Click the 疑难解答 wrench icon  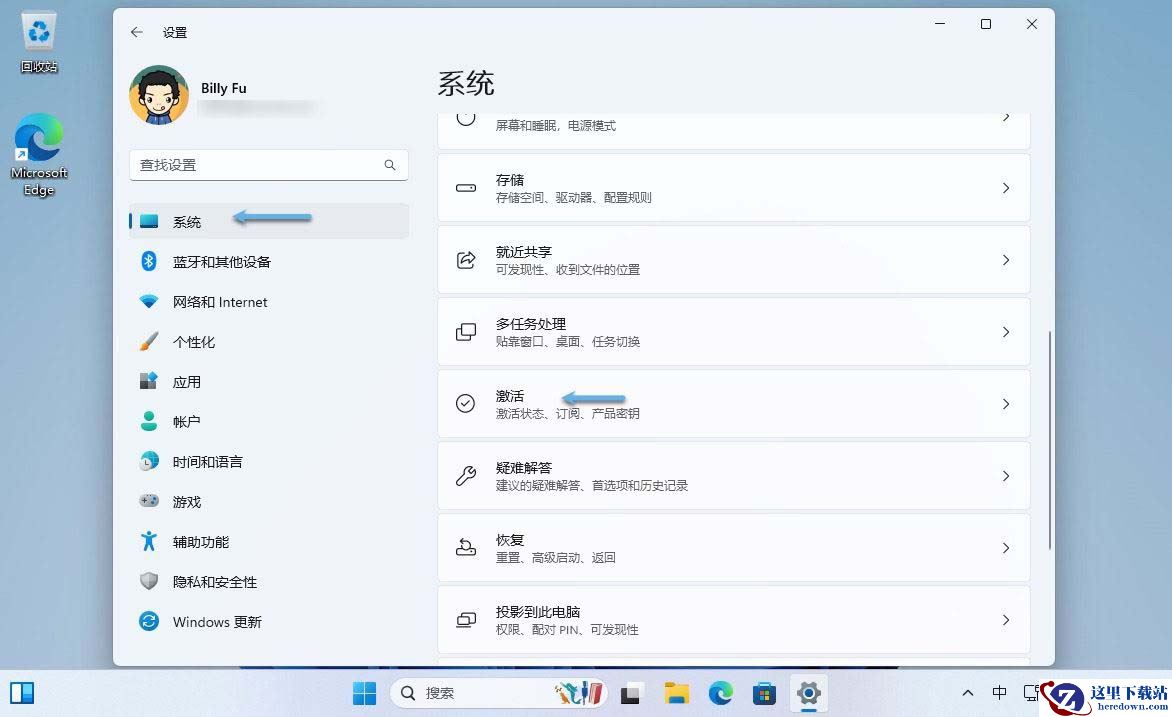point(466,476)
